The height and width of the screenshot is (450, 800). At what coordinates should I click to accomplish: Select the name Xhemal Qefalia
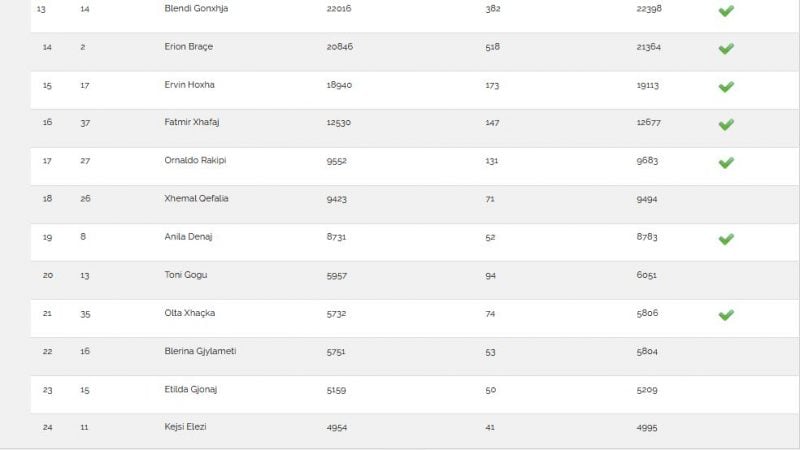(x=196, y=198)
